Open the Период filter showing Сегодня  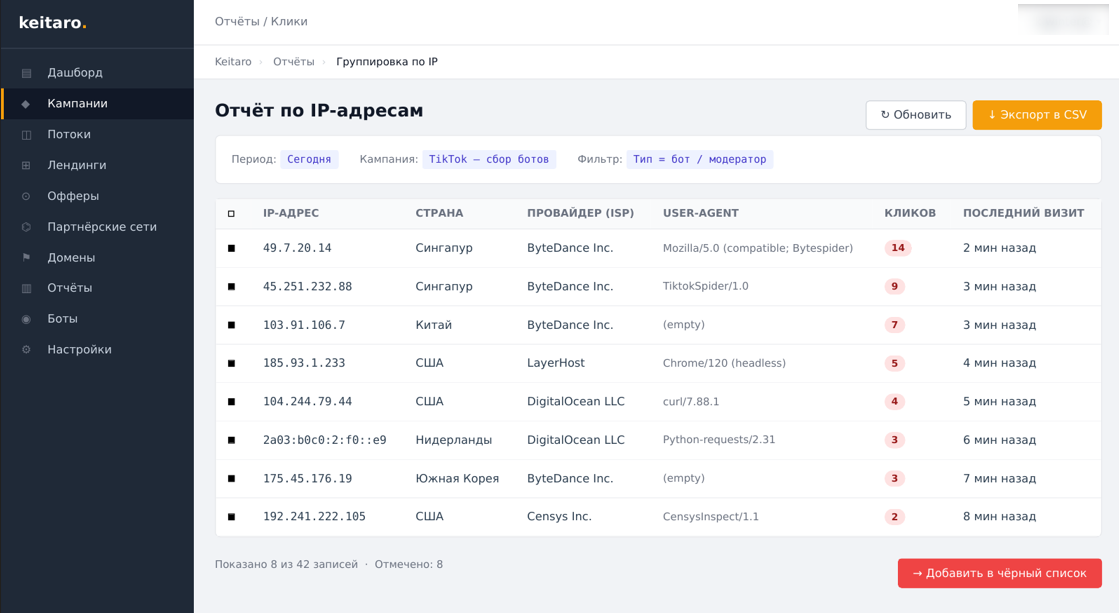(310, 158)
